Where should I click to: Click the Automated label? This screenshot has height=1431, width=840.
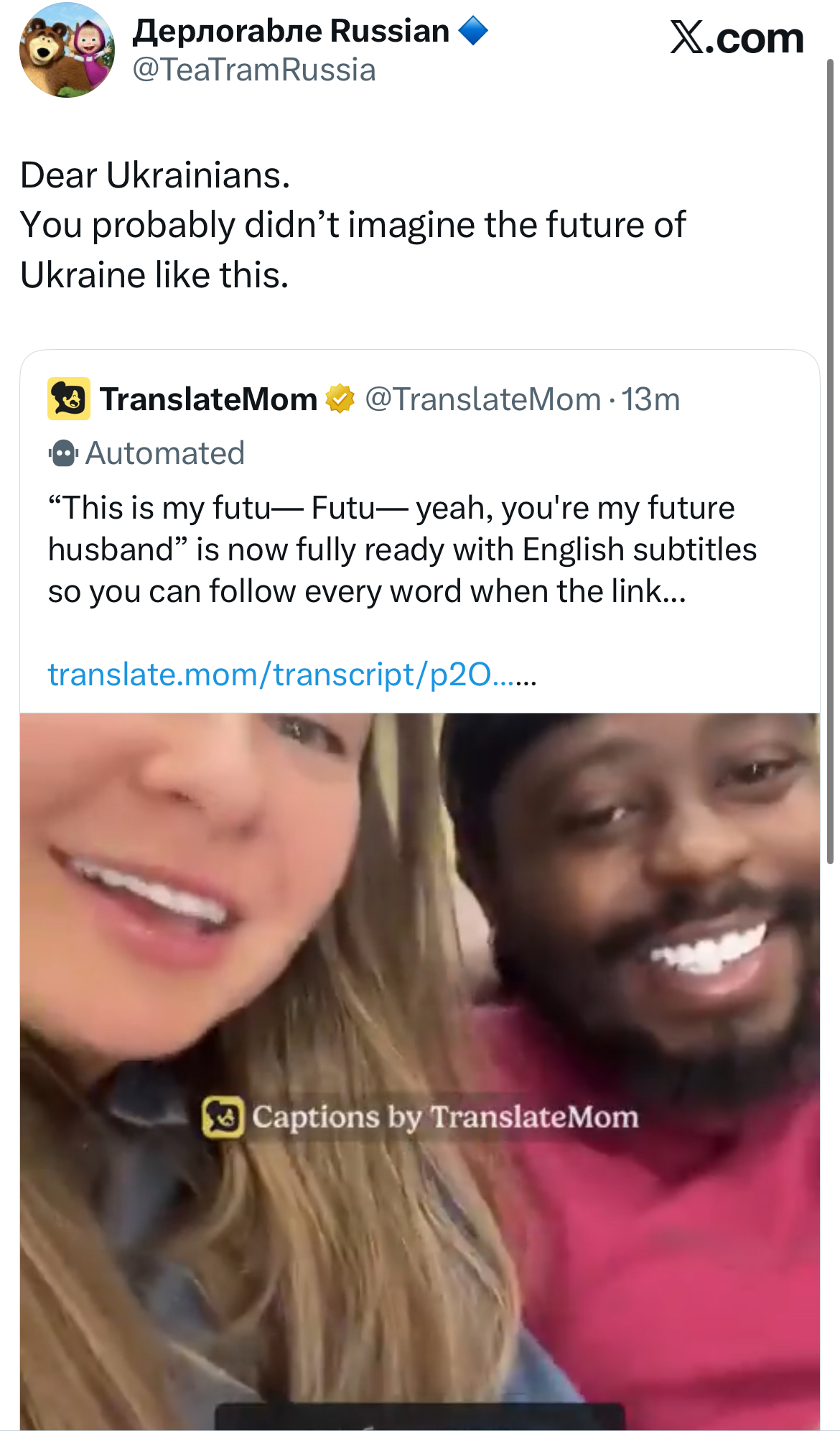165,453
